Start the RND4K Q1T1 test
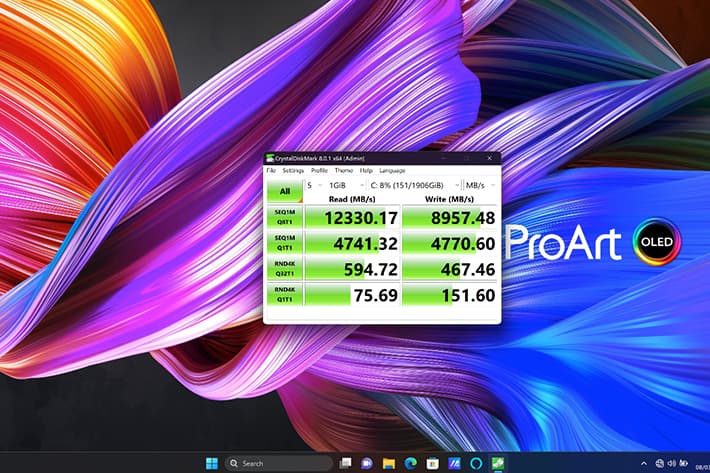 285,294
